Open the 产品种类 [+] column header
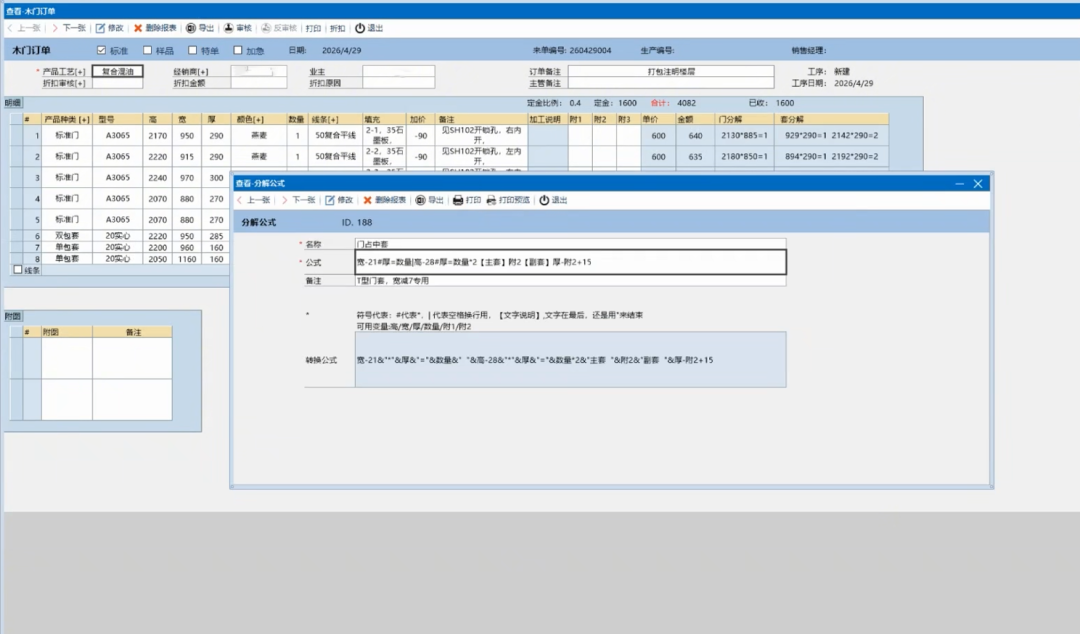1080x634 pixels. point(67,119)
